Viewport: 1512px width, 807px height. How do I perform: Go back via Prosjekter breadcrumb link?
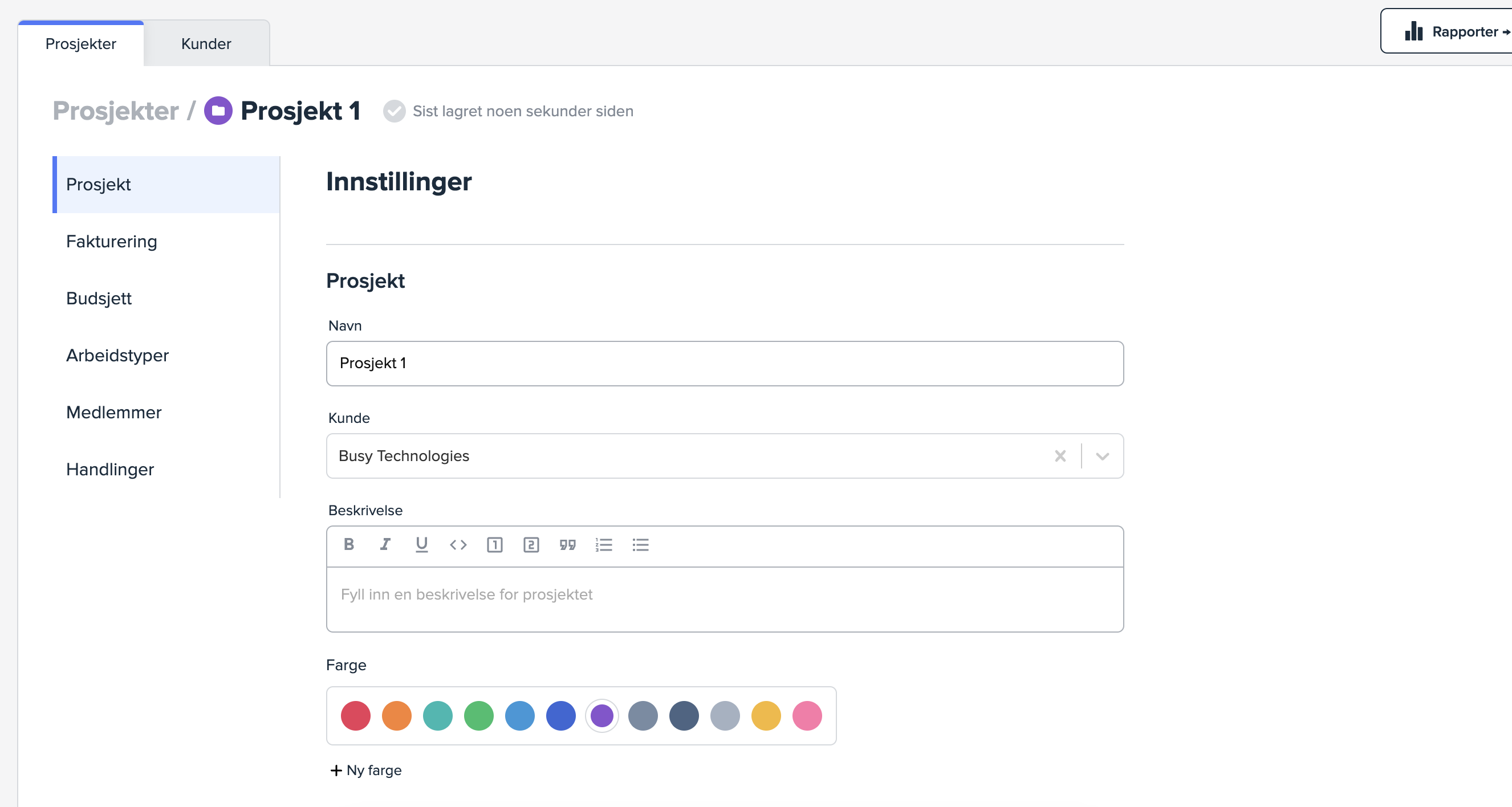pos(116,111)
